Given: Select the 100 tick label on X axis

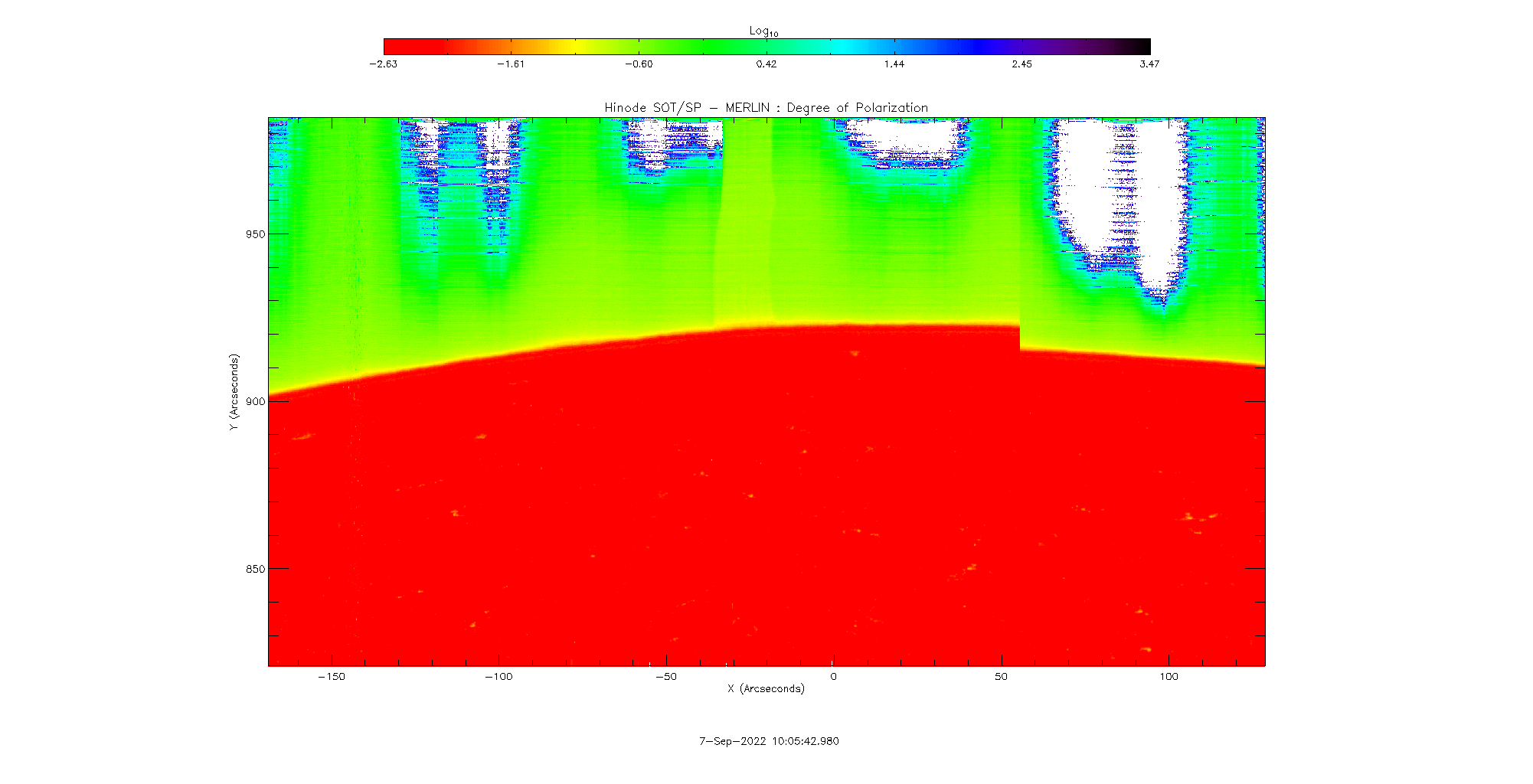Looking at the screenshot, I should [x=1169, y=677].
